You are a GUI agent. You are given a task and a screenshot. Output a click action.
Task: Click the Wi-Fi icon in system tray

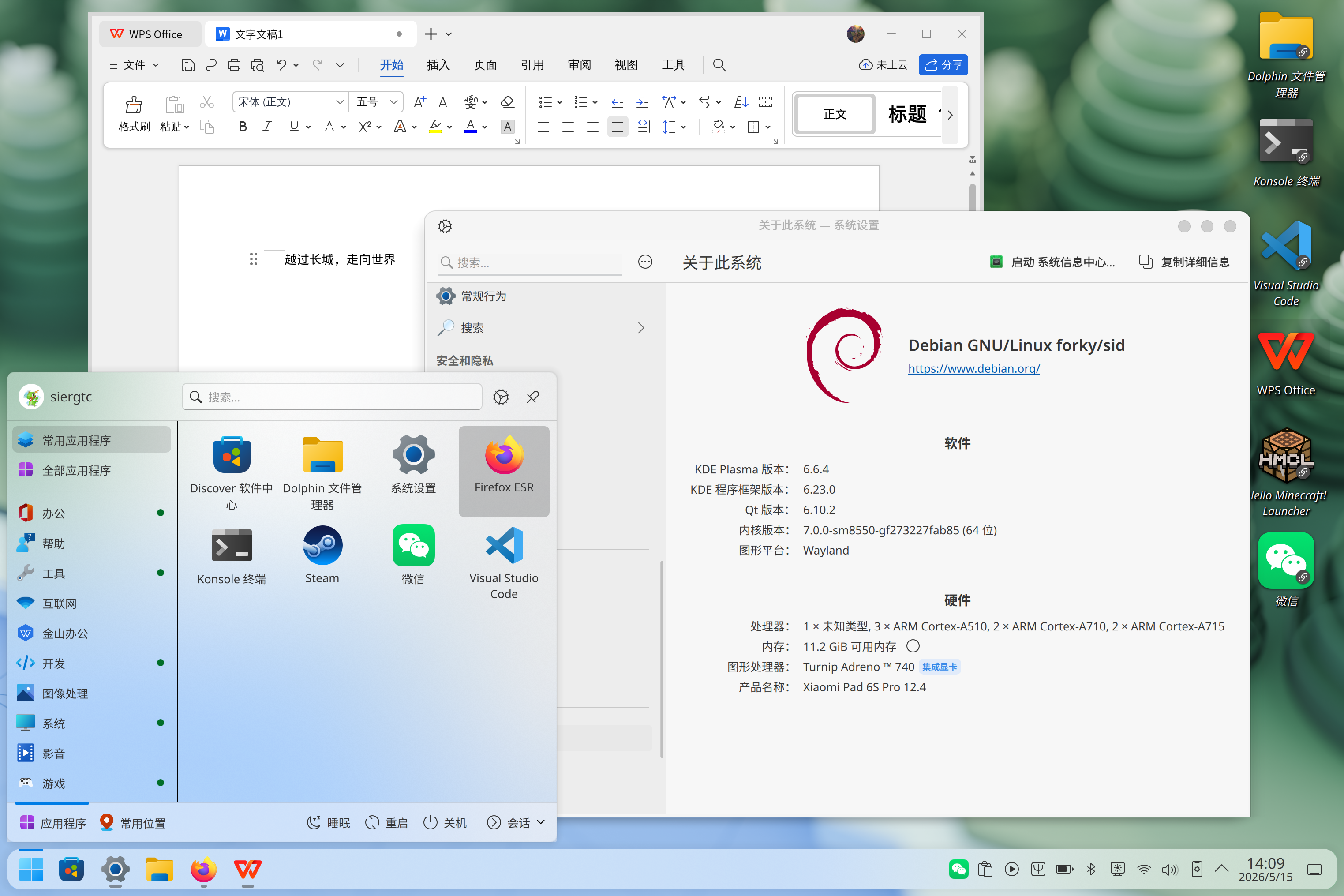1143,870
